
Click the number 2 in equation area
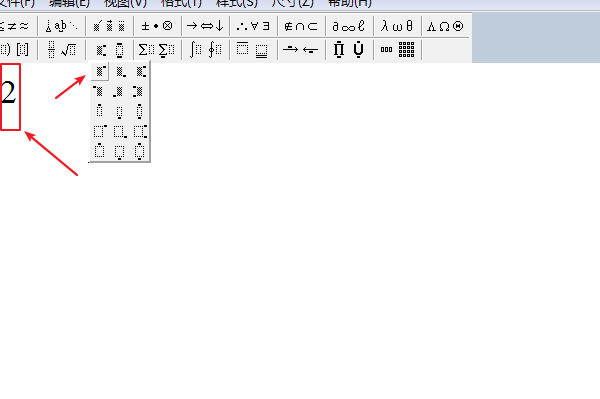(x=8, y=93)
